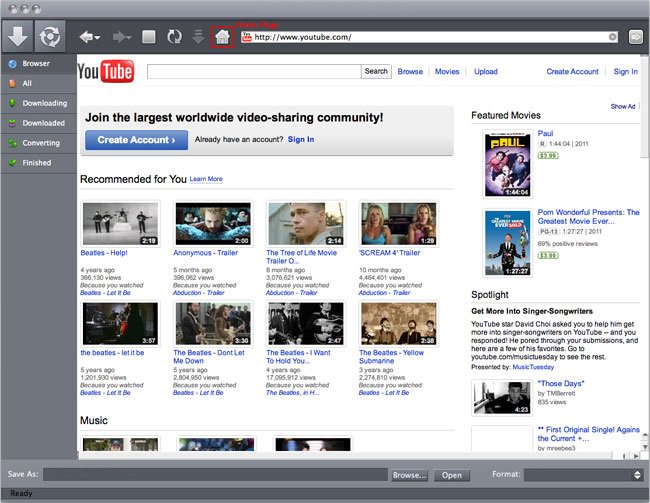Show the Converting list in the sidebar
Screen dimensions: 650x503
(x=39, y=143)
